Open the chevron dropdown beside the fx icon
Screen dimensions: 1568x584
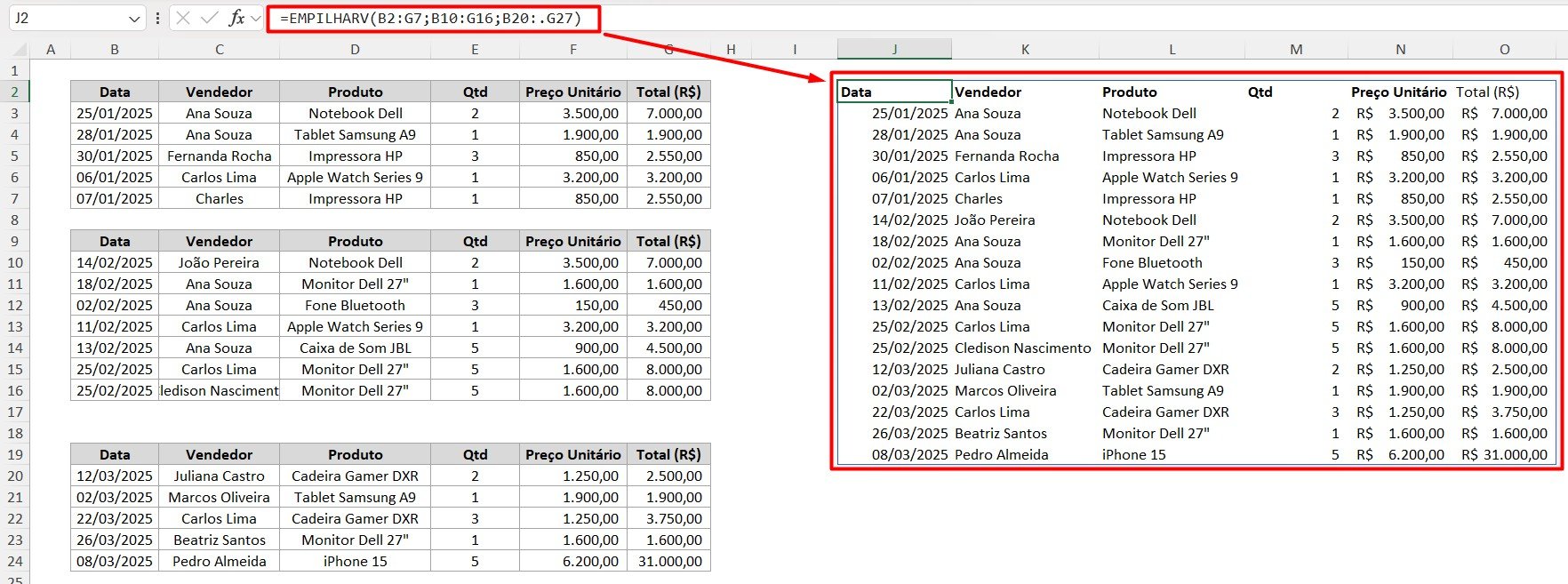tap(256, 18)
